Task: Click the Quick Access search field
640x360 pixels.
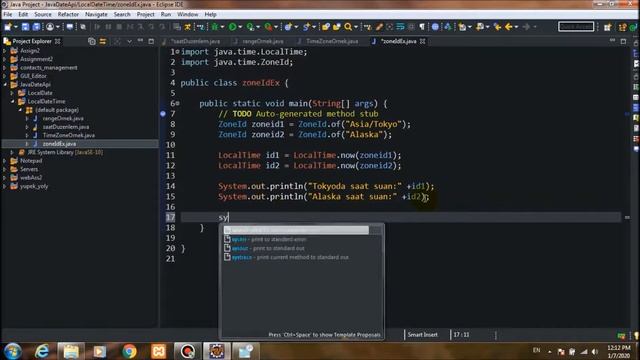Action: (x=576, y=27)
